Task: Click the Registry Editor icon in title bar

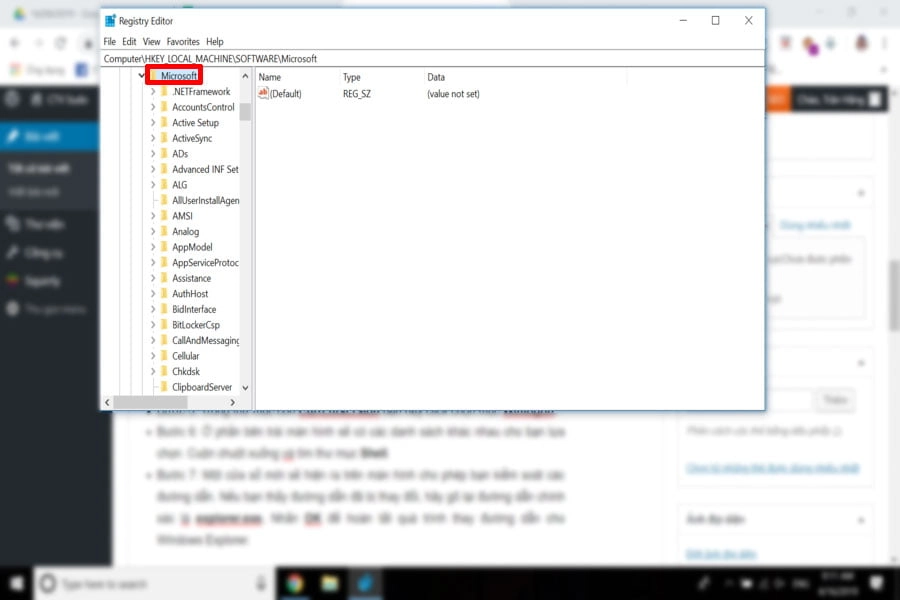Action: pos(110,21)
